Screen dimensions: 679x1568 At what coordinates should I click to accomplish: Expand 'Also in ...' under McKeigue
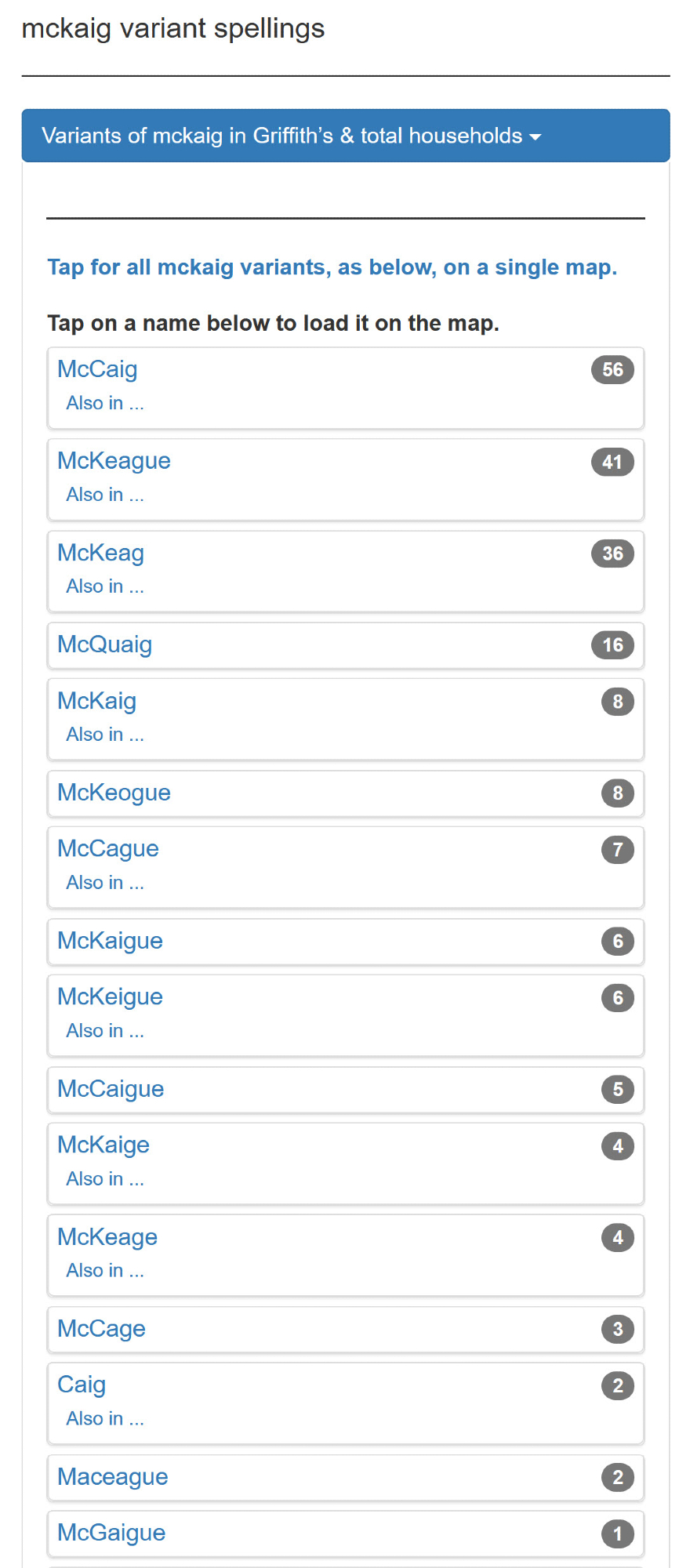coord(105,1031)
